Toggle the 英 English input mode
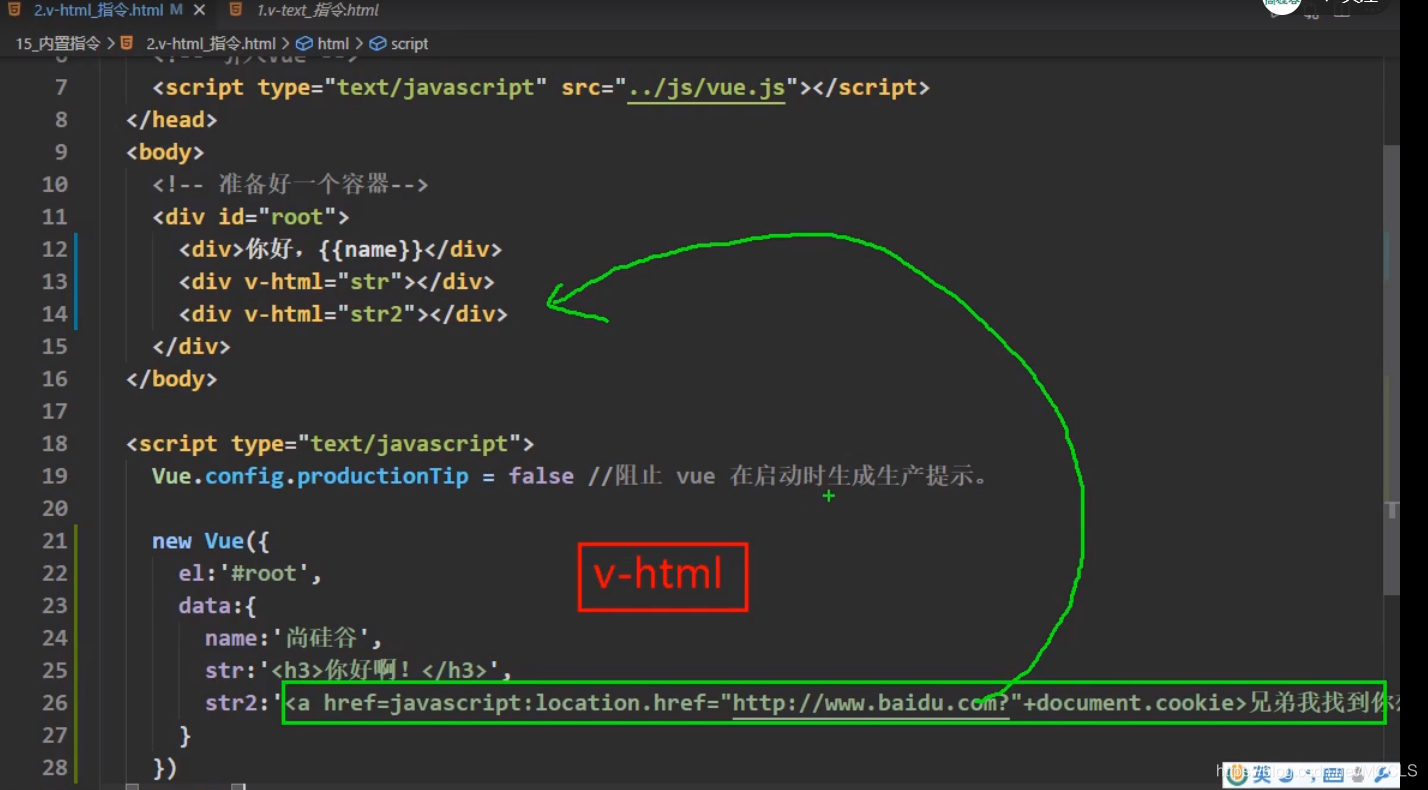This screenshot has width=1428, height=790. [1262, 773]
